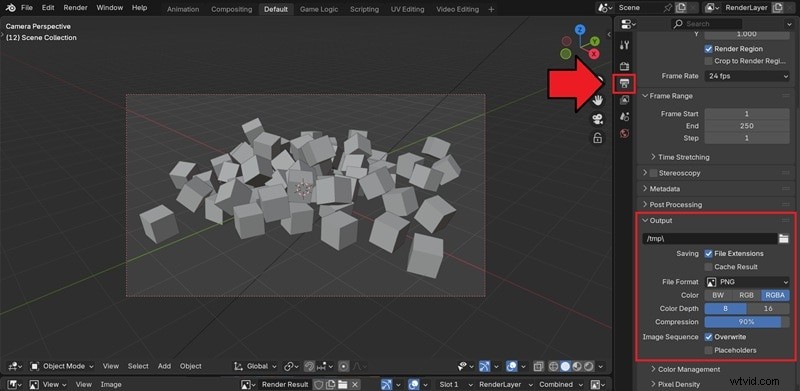The image size is (800, 391).
Task: Open the Combined pass dropdown
Action: (560, 384)
